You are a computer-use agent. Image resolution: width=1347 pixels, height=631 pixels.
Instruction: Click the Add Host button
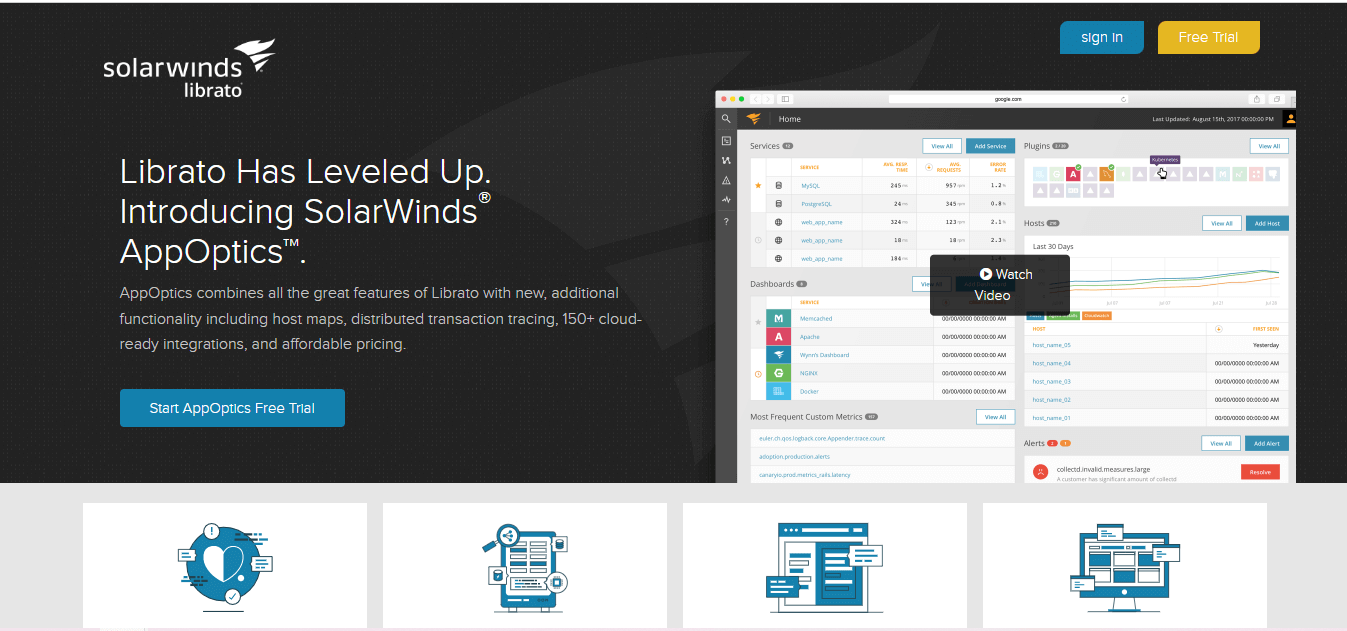click(x=1267, y=223)
